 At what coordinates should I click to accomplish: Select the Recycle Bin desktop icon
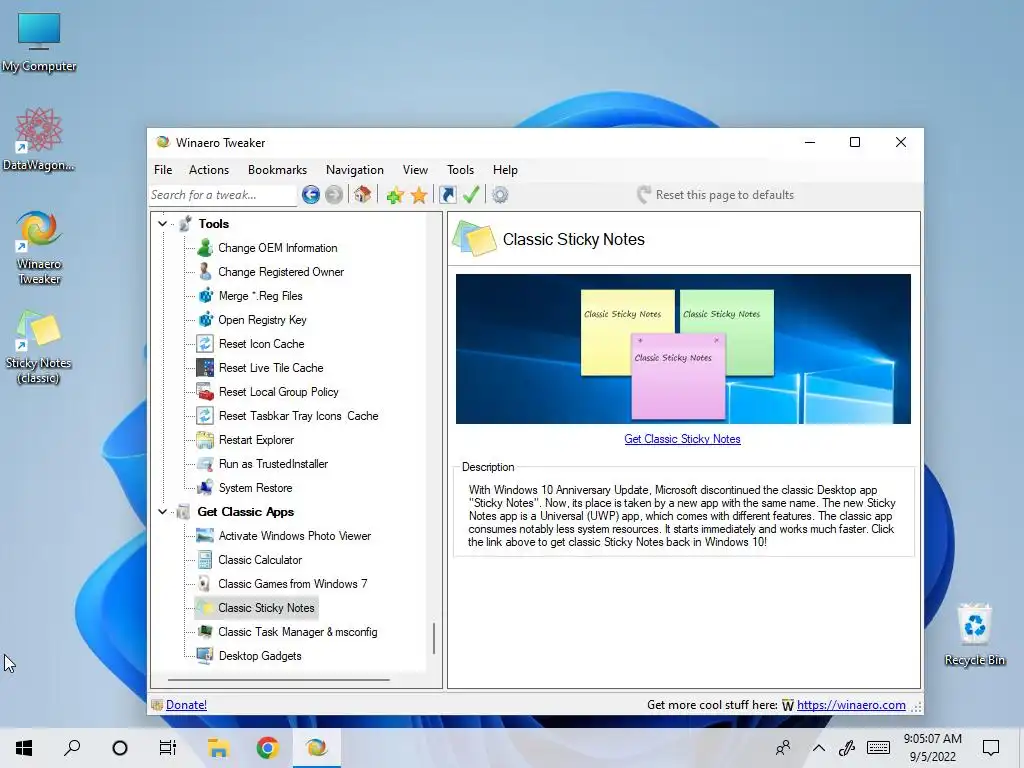[974, 635]
